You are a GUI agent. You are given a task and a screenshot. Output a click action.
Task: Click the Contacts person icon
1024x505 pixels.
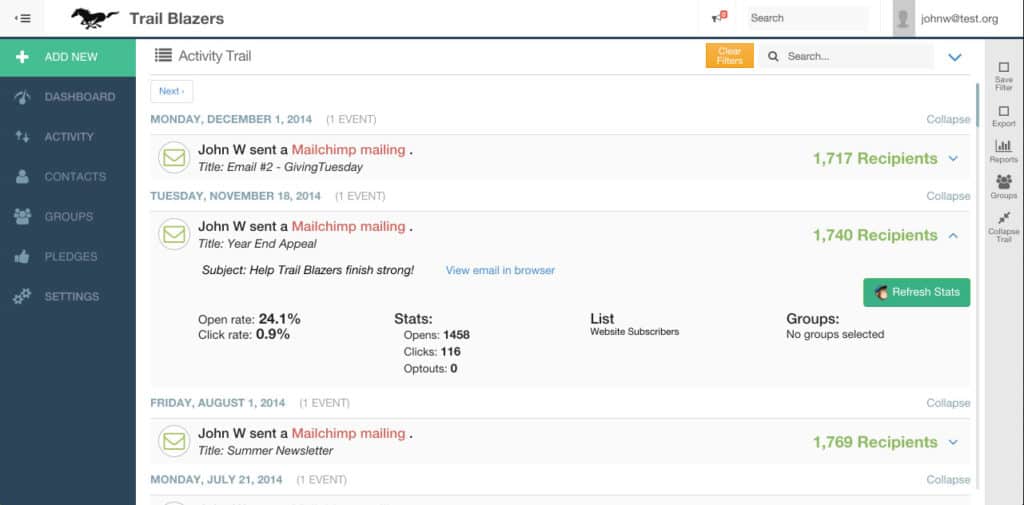pyautogui.click(x=22, y=177)
